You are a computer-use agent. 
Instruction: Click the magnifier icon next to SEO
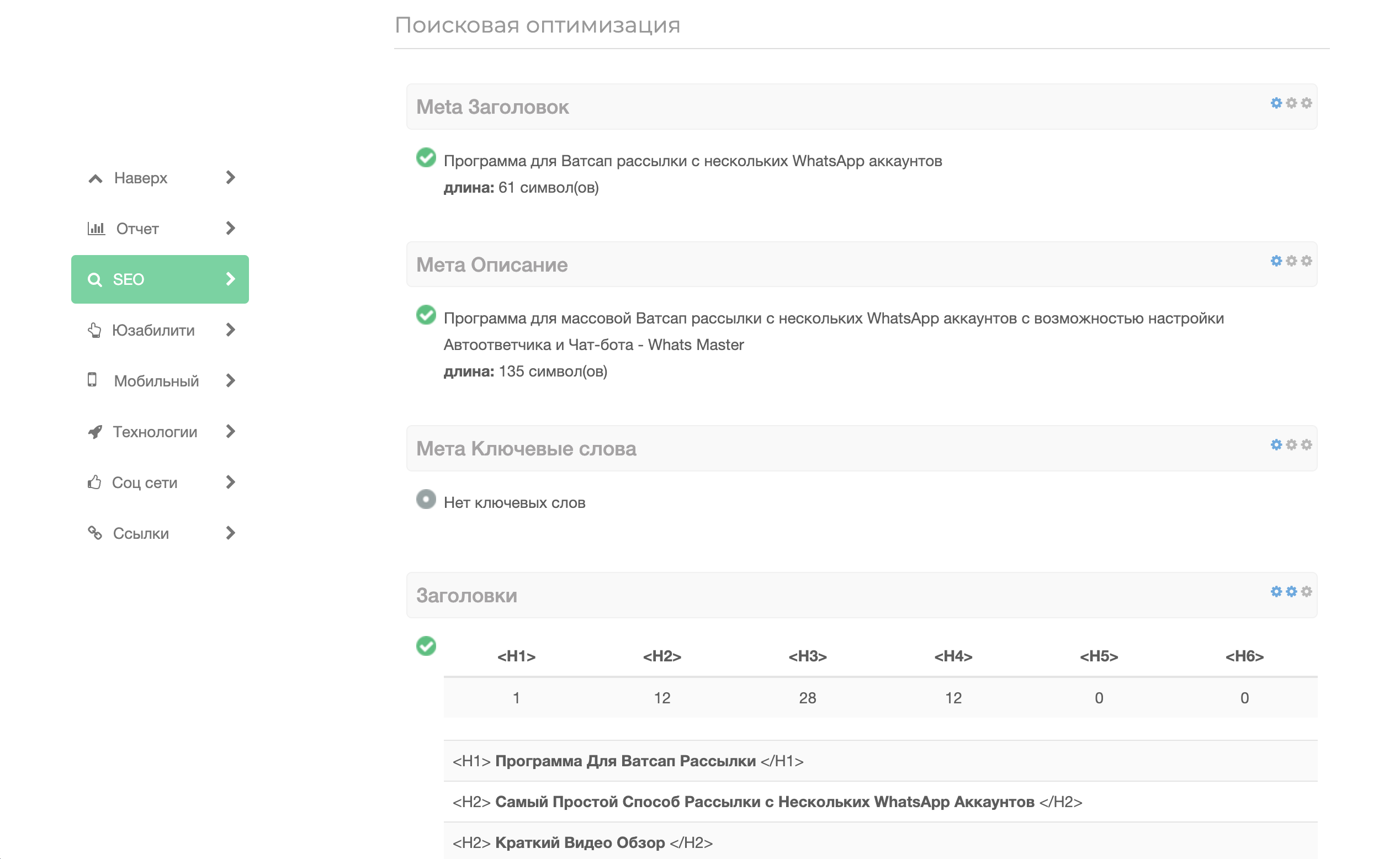94,279
